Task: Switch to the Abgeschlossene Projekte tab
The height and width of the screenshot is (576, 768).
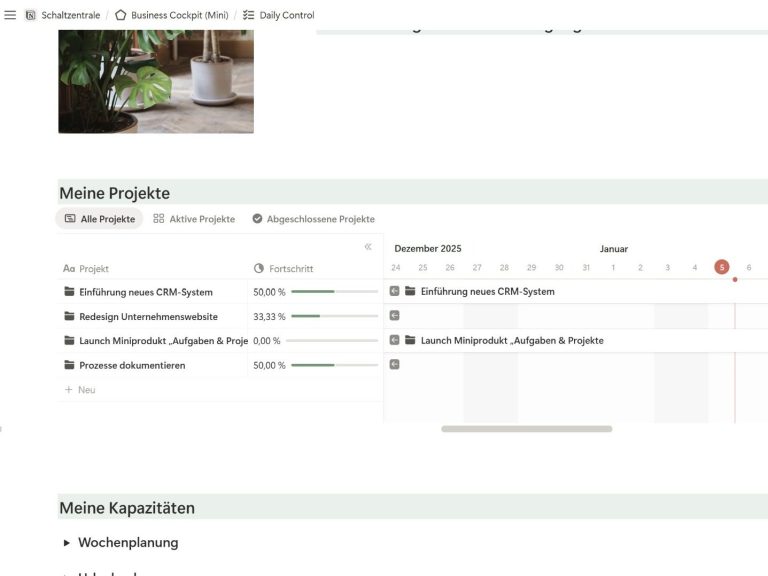Action: [x=313, y=219]
